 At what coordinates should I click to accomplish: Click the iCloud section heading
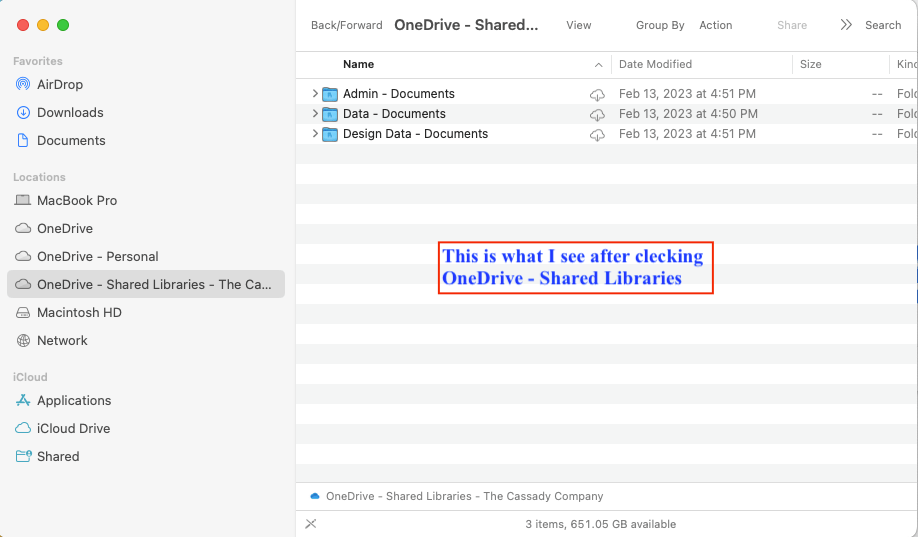30,377
